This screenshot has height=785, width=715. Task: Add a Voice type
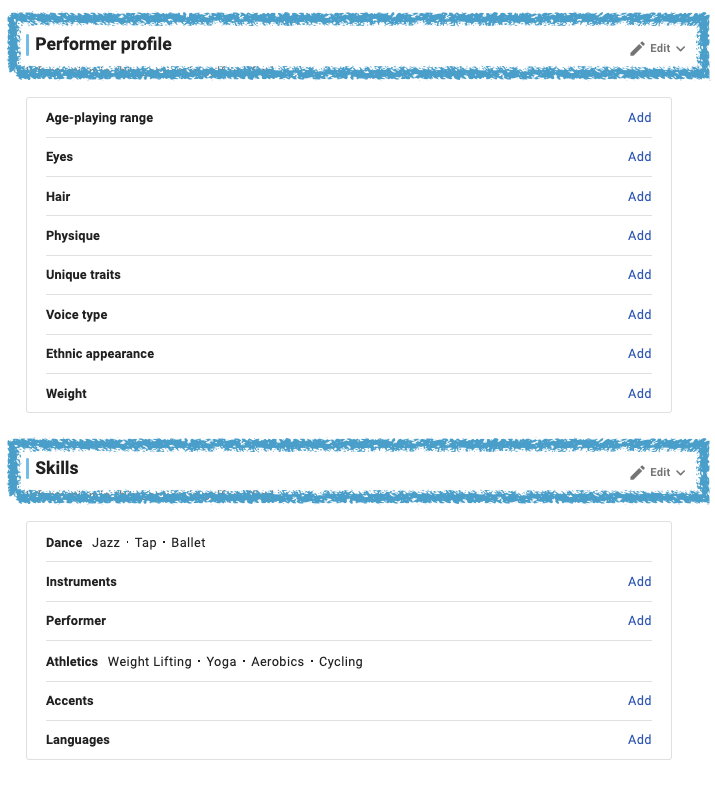coord(639,315)
